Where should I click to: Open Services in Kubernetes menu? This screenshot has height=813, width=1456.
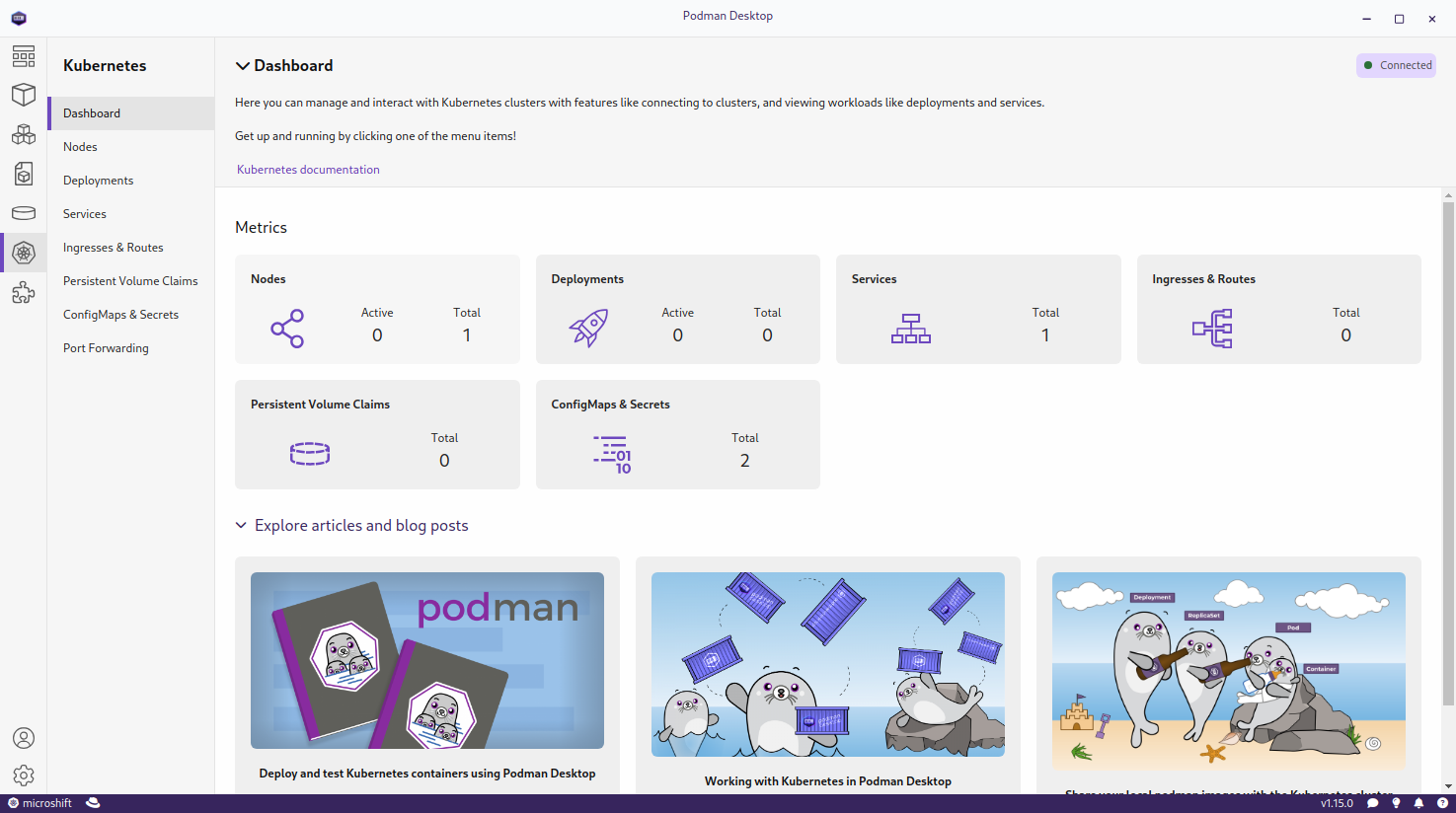tap(131, 214)
